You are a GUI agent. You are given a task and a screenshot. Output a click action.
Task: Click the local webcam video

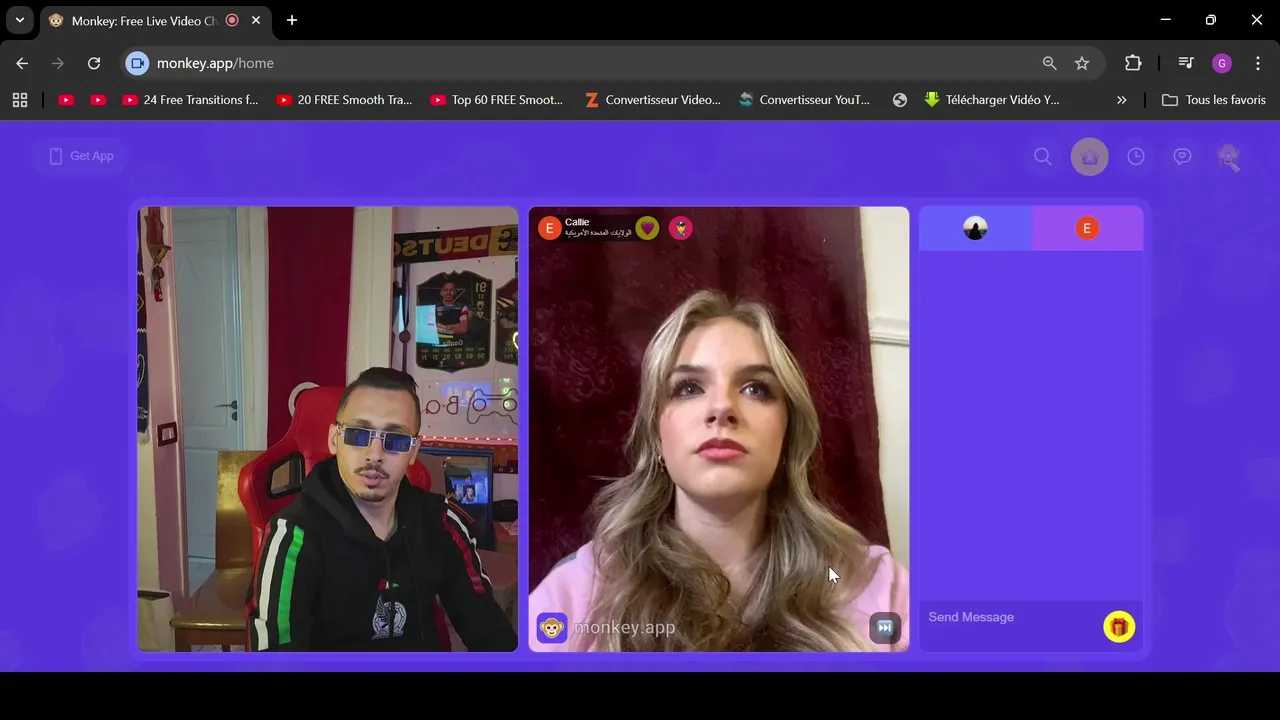click(328, 429)
